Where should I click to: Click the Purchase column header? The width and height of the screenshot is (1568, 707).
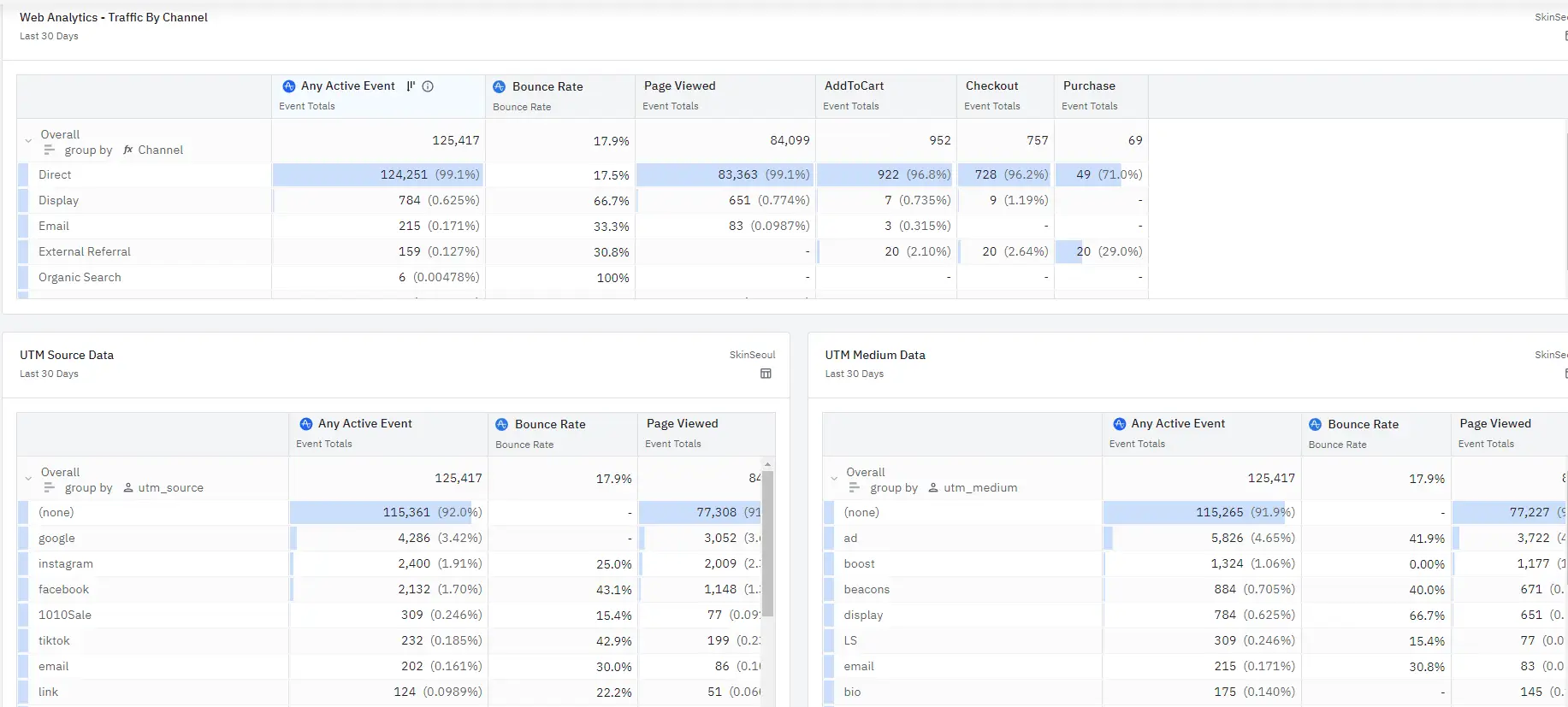tap(1089, 86)
